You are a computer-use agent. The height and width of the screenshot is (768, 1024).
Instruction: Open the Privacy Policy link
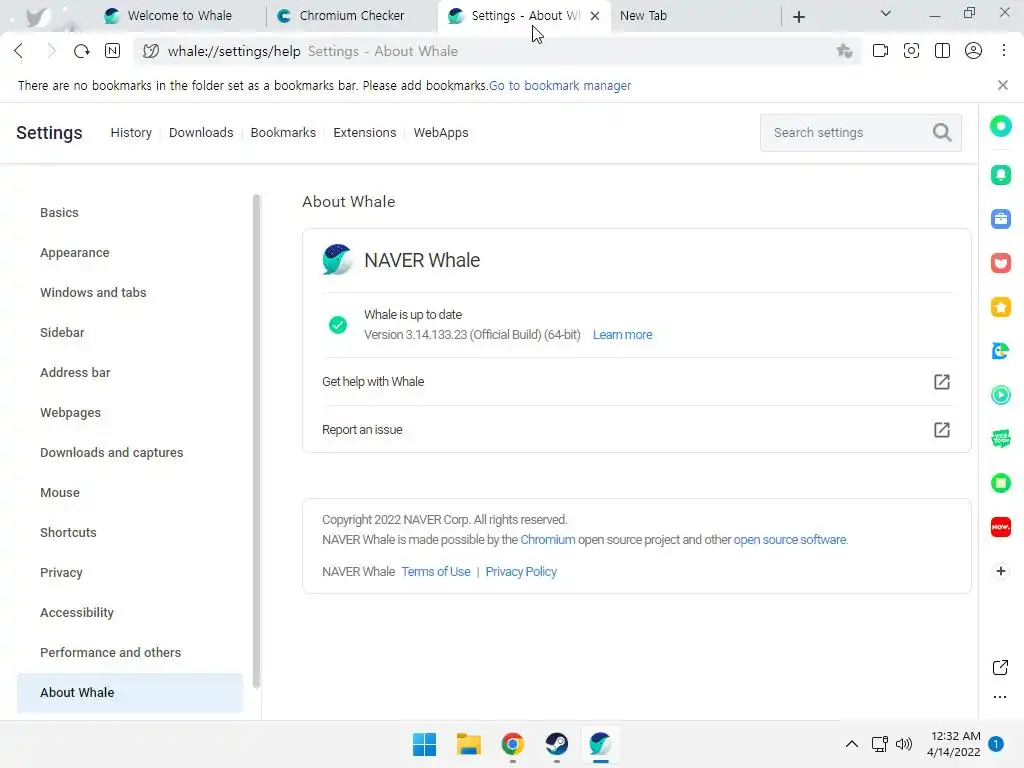pos(521,571)
